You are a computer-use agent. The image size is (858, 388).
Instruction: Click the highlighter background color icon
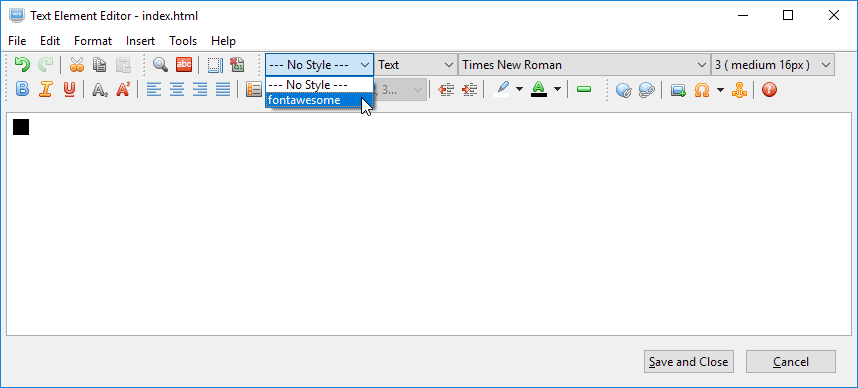coord(501,89)
